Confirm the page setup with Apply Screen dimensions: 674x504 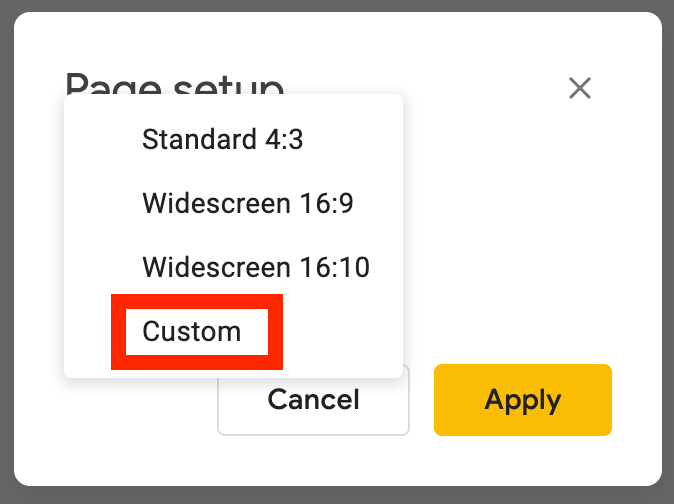click(x=522, y=400)
